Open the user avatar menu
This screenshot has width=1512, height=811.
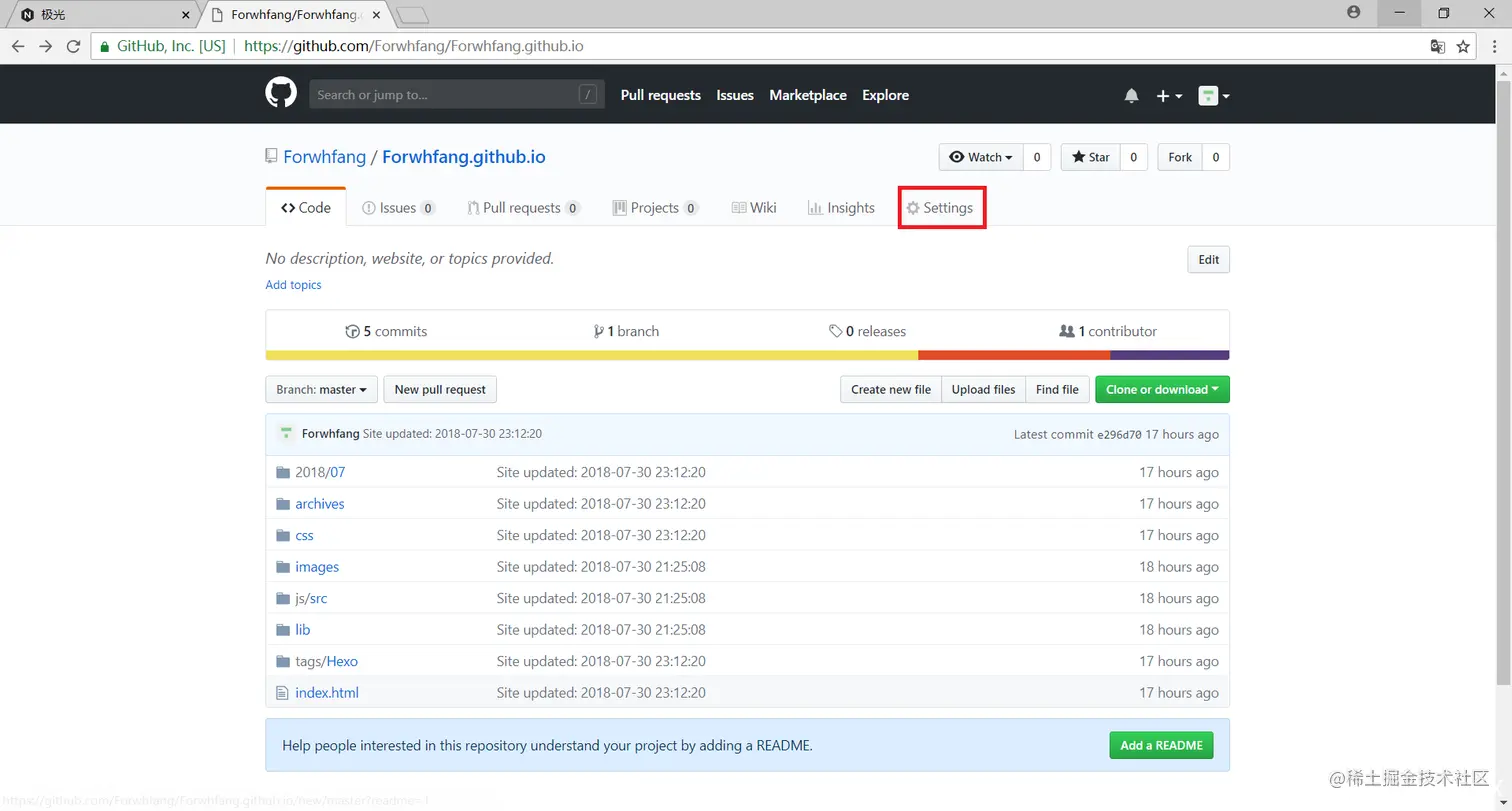tap(1214, 96)
